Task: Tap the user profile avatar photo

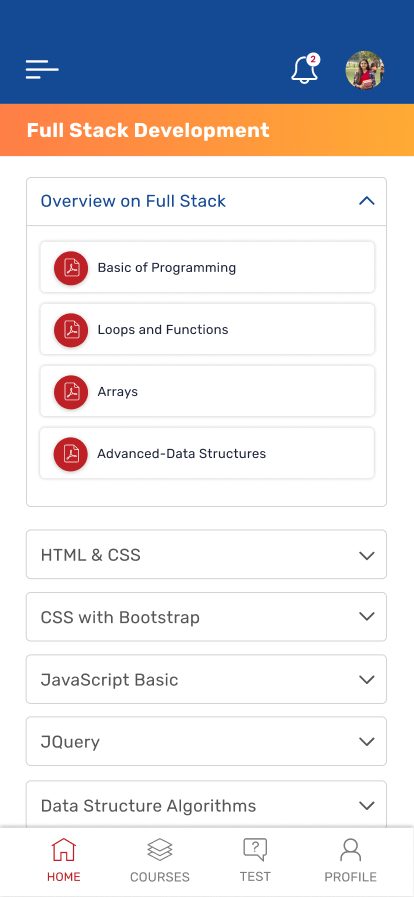Action: pyautogui.click(x=365, y=70)
